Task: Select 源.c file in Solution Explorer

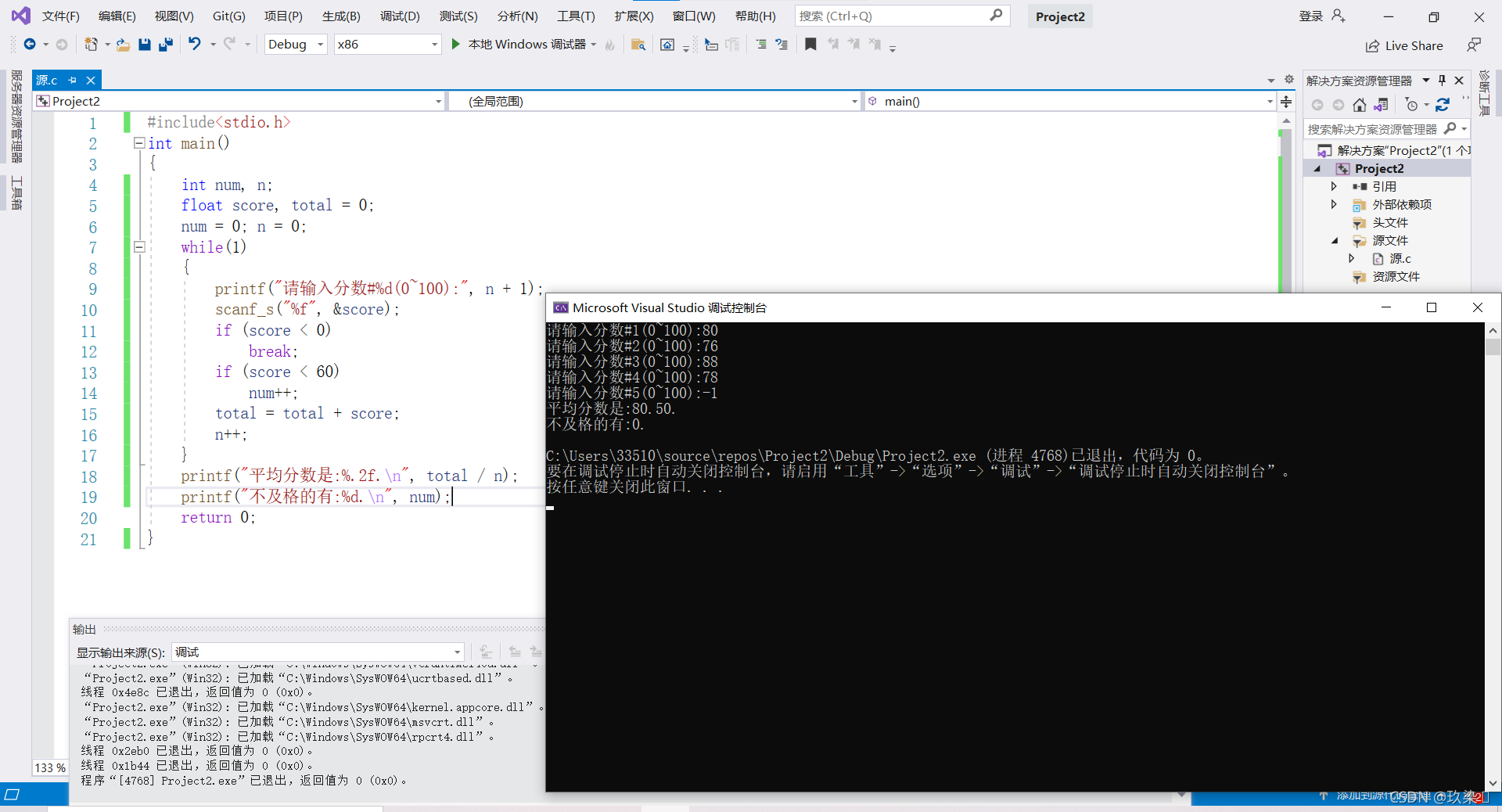Action: tap(1400, 259)
